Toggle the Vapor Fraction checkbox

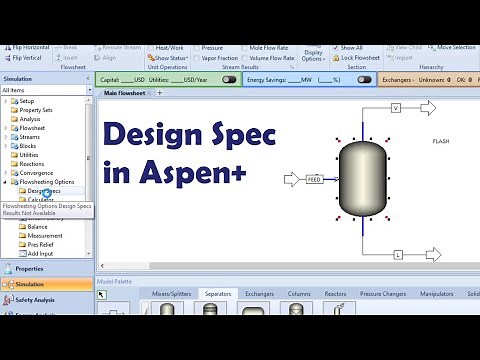coord(197,58)
